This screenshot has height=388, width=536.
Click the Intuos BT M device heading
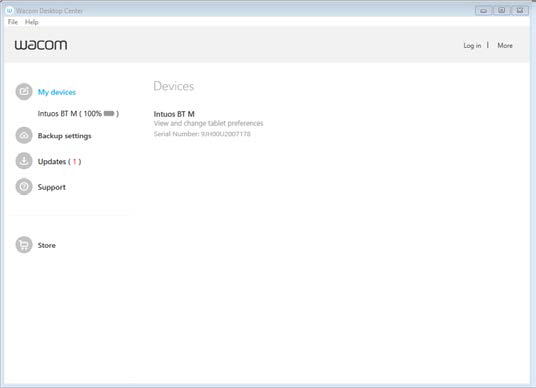click(x=174, y=114)
